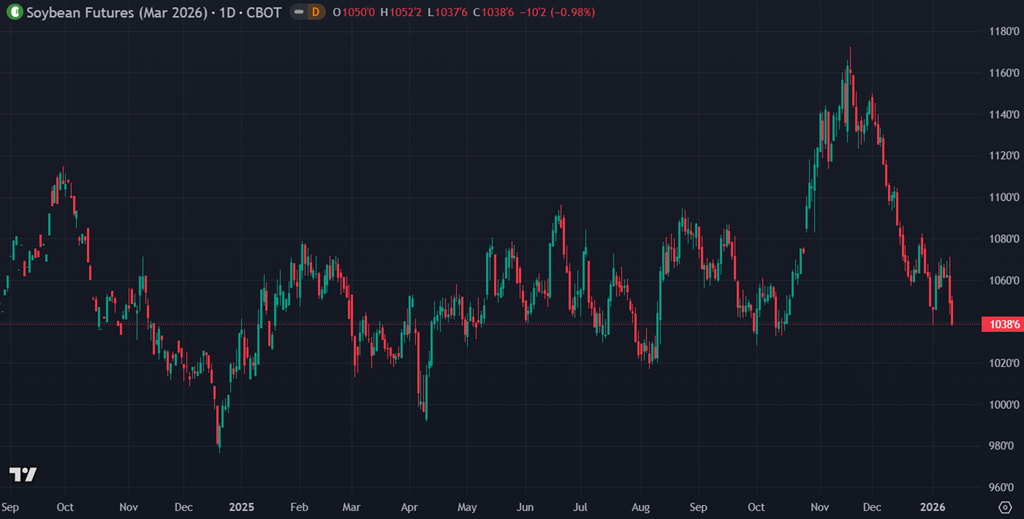The image size is (1024, 519).
Task: Click the 2025 label on time axis
Action: pyautogui.click(x=241, y=507)
